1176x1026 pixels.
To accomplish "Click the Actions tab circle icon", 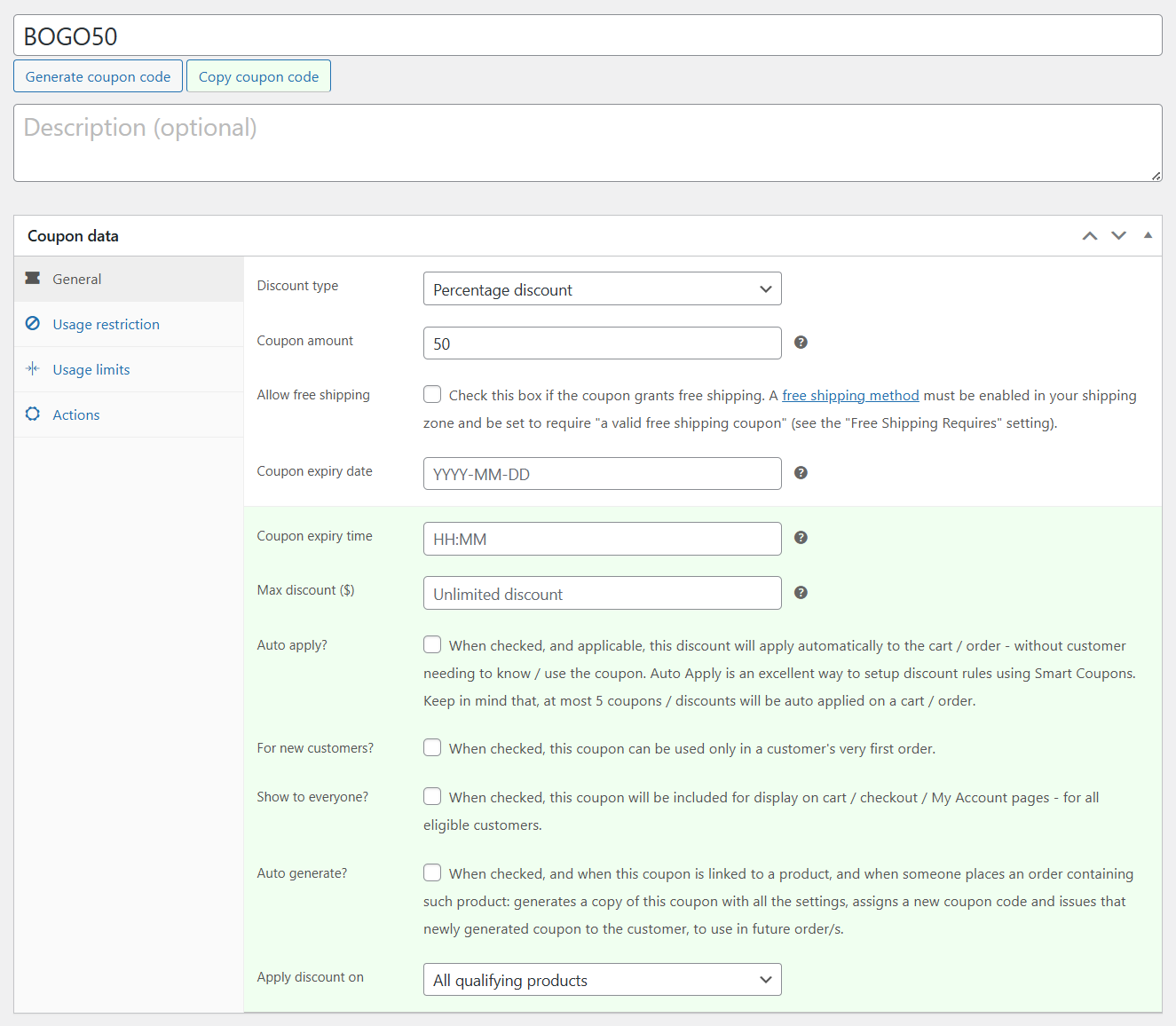I will coord(33,414).
